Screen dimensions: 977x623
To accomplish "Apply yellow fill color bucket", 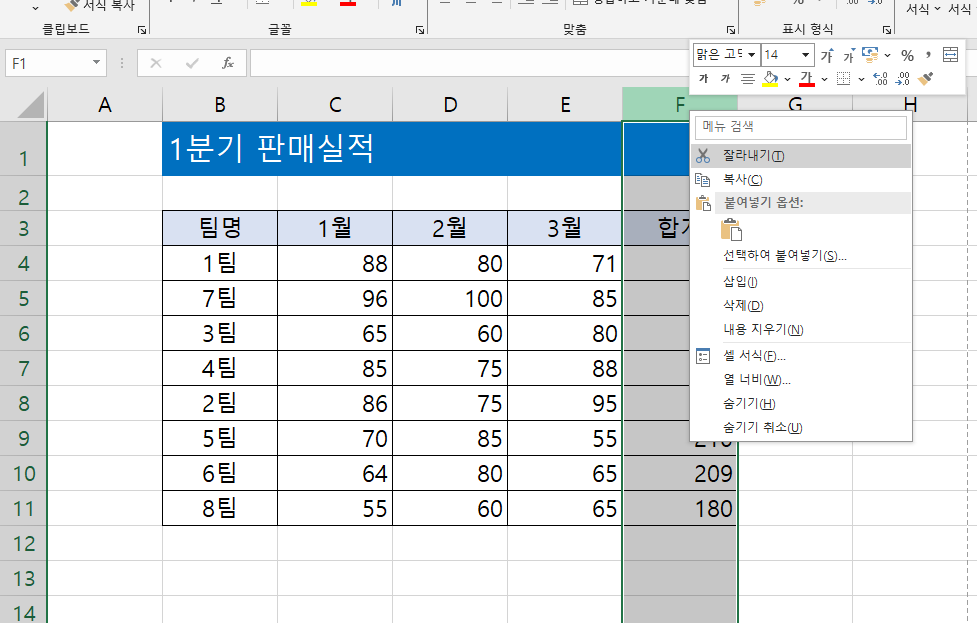I will [x=771, y=78].
